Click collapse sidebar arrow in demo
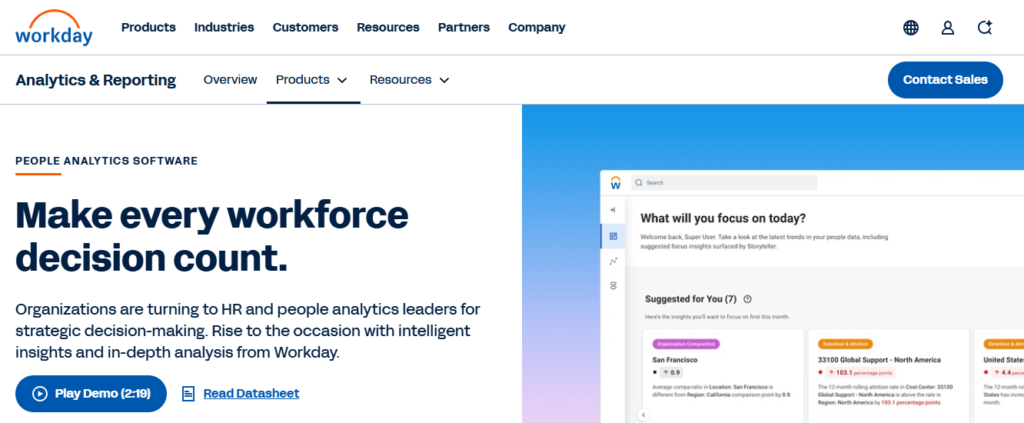The width and height of the screenshot is (1024, 423). 613,210
